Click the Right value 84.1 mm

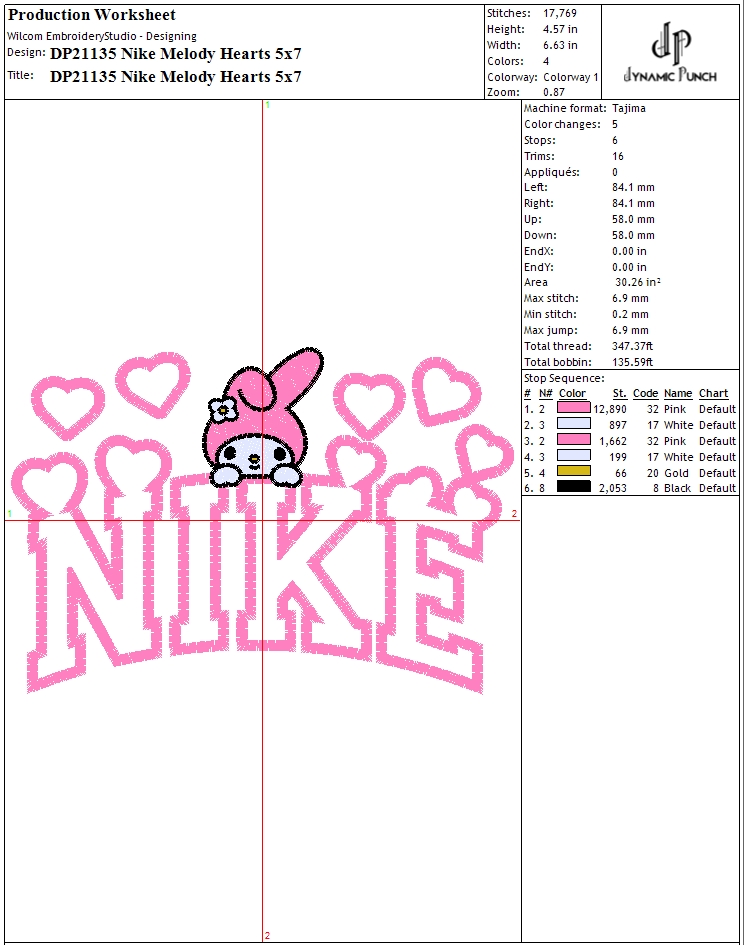633,204
